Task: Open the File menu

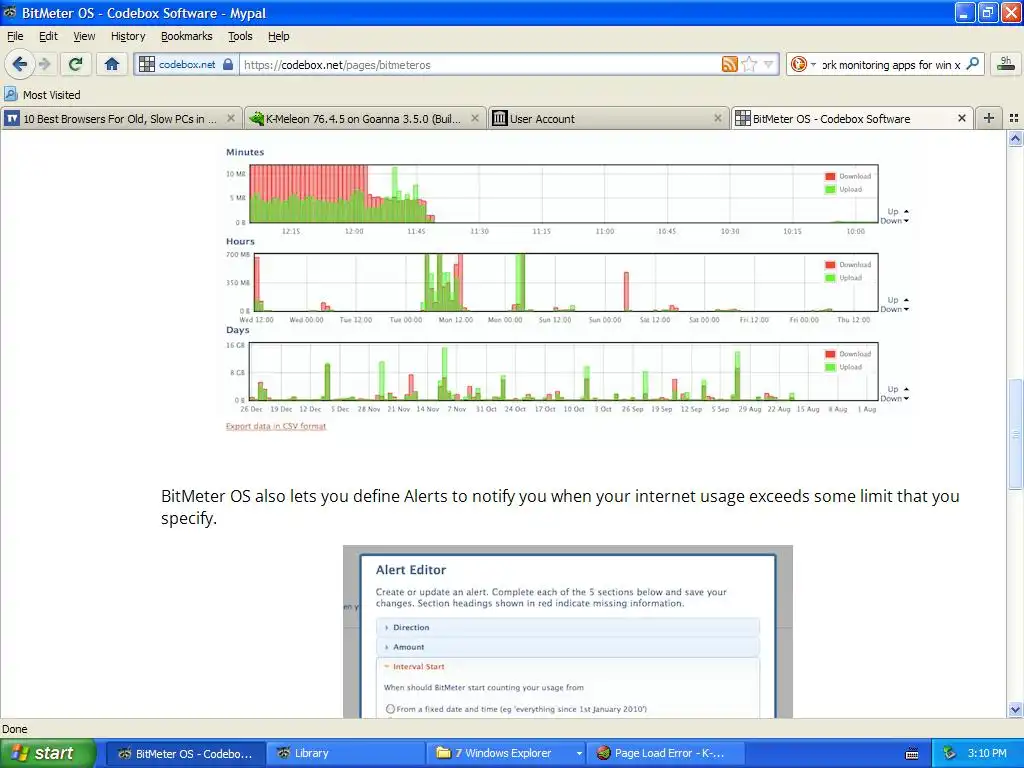Action: (x=15, y=36)
